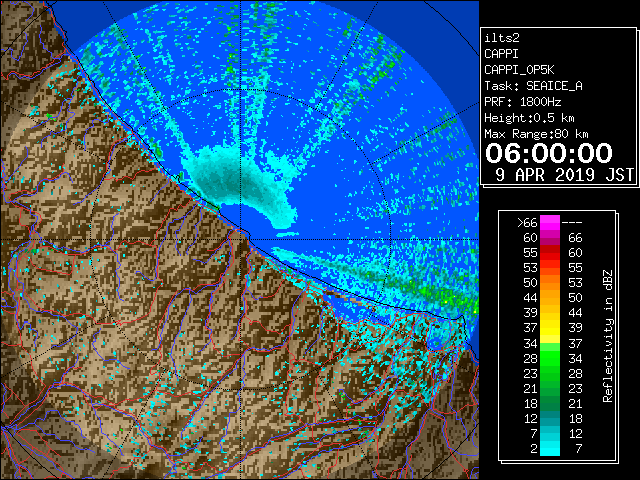Click the red 55–60 legend color band
This screenshot has width=640, height=480.
[x=550, y=253]
